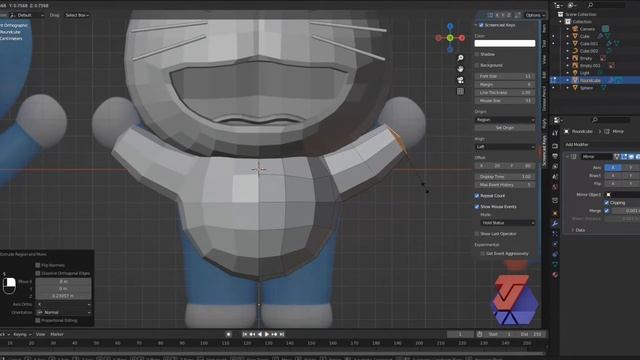
Task: Toggle the Screencast Keys checkbox
Action: [x=481, y=25]
